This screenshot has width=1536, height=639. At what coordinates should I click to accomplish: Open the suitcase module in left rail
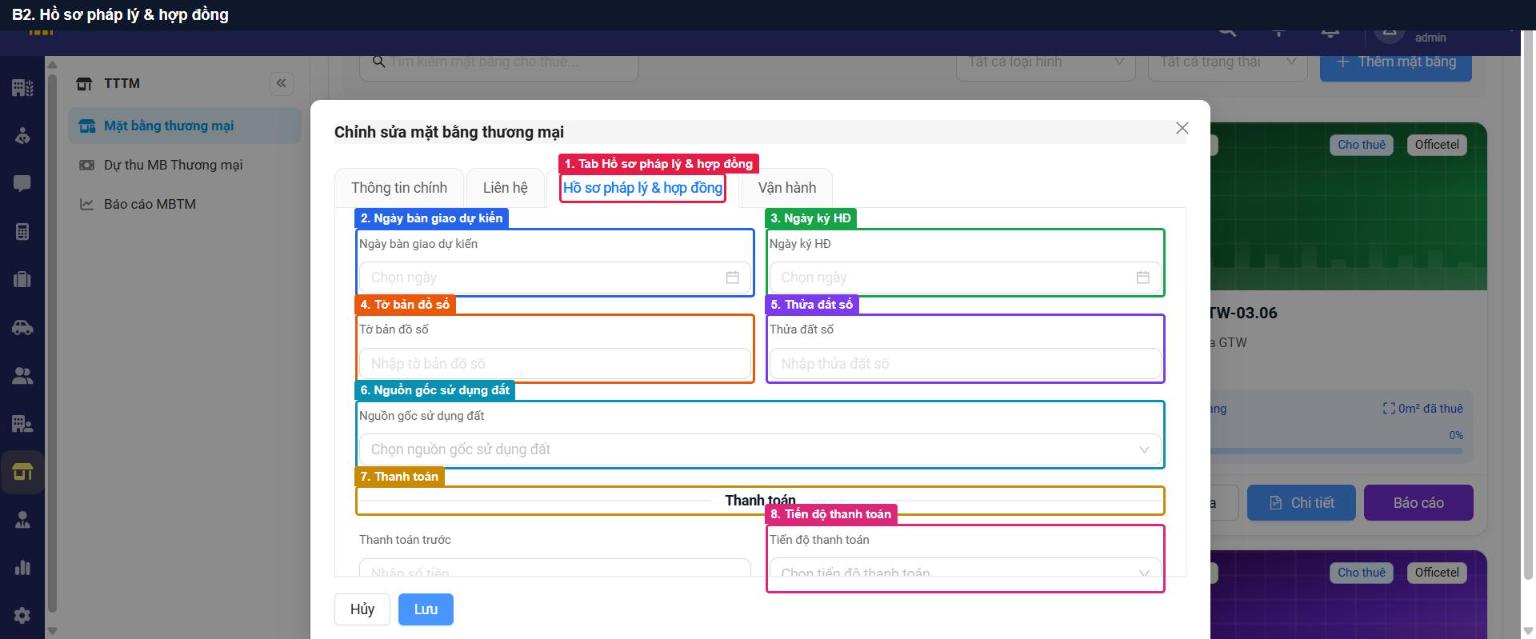[x=21, y=280]
